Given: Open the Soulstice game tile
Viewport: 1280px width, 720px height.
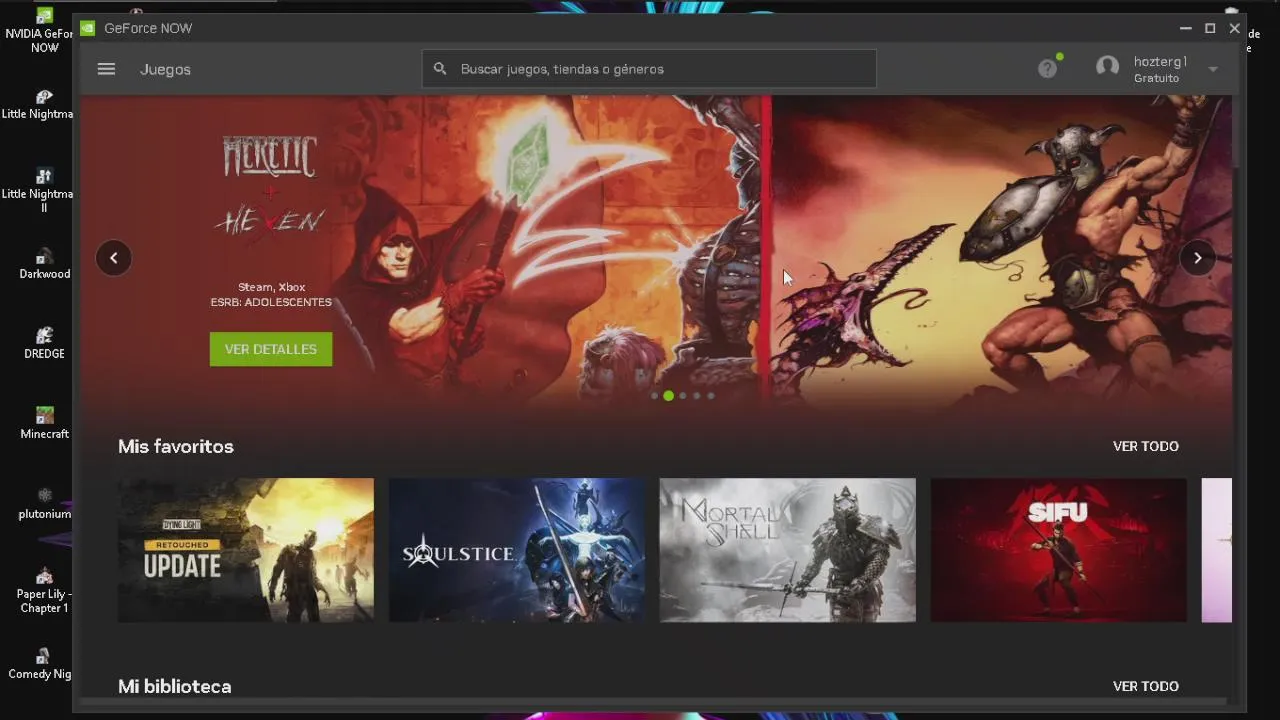Looking at the screenshot, I should tap(517, 550).
